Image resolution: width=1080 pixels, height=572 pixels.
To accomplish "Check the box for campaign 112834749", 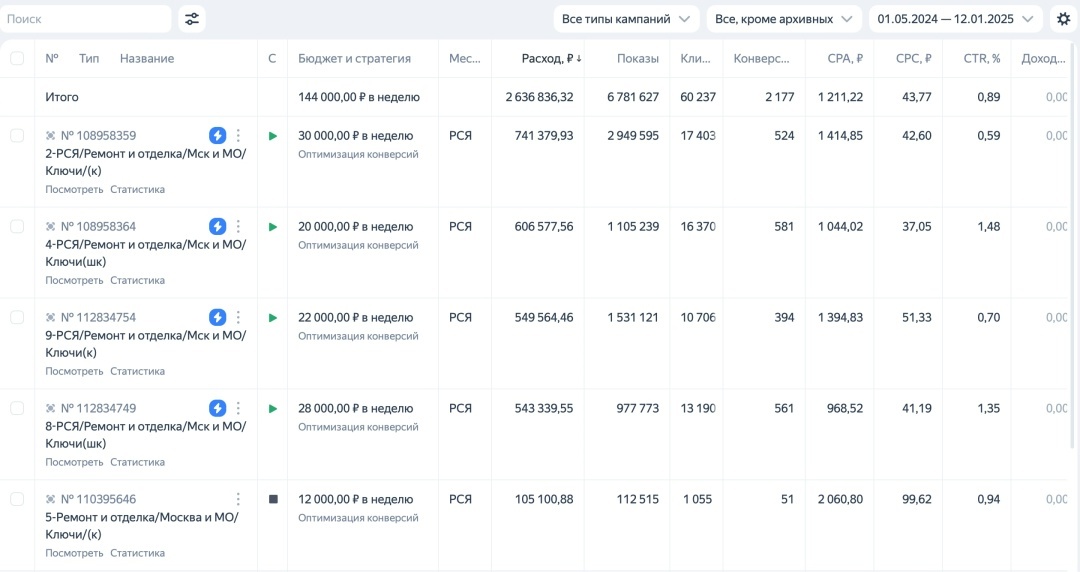I will (x=17, y=409).
